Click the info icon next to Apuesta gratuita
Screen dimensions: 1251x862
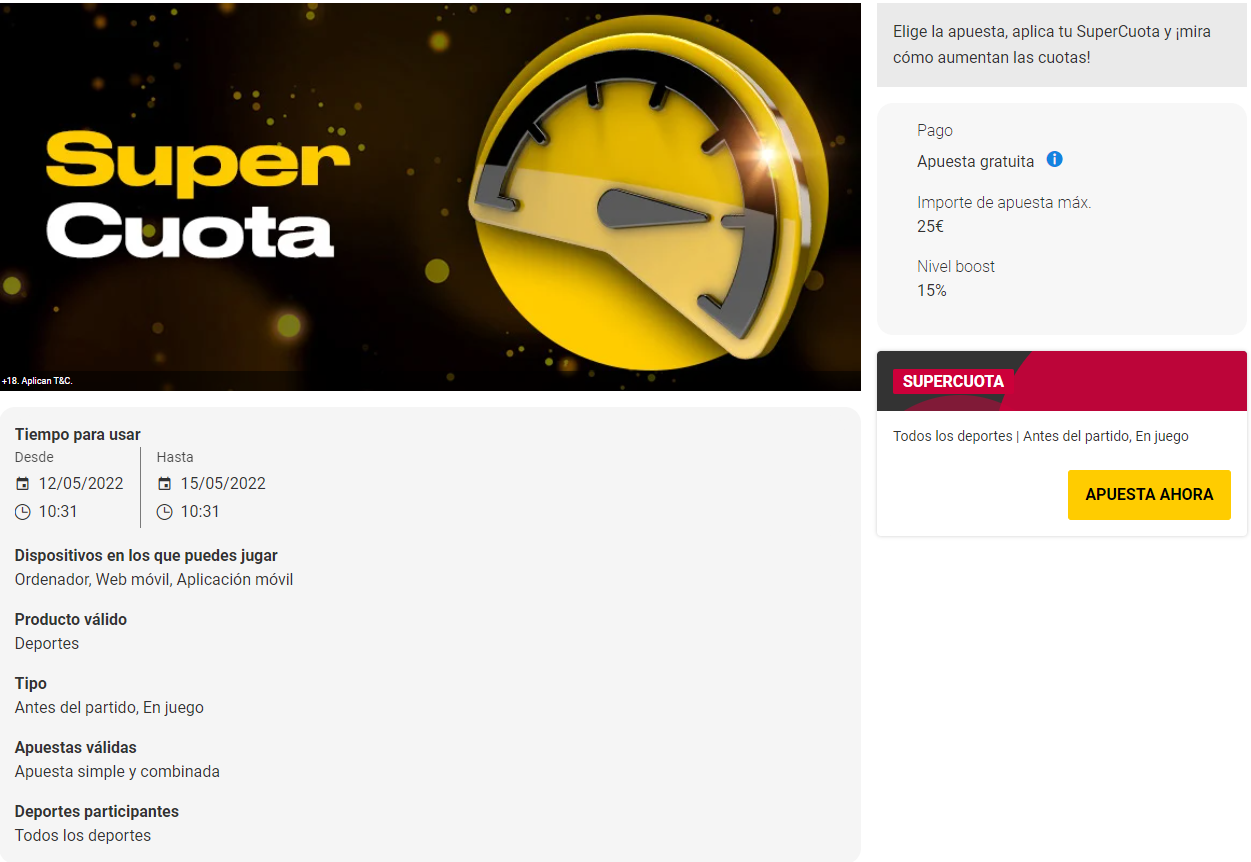[x=1054, y=159]
